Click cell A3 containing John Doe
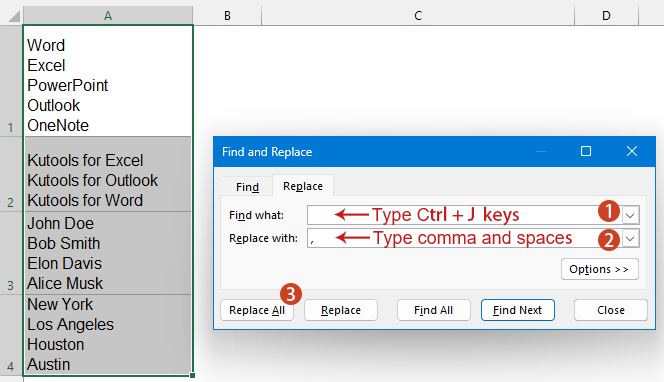The image size is (664, 382). (108, 253)
